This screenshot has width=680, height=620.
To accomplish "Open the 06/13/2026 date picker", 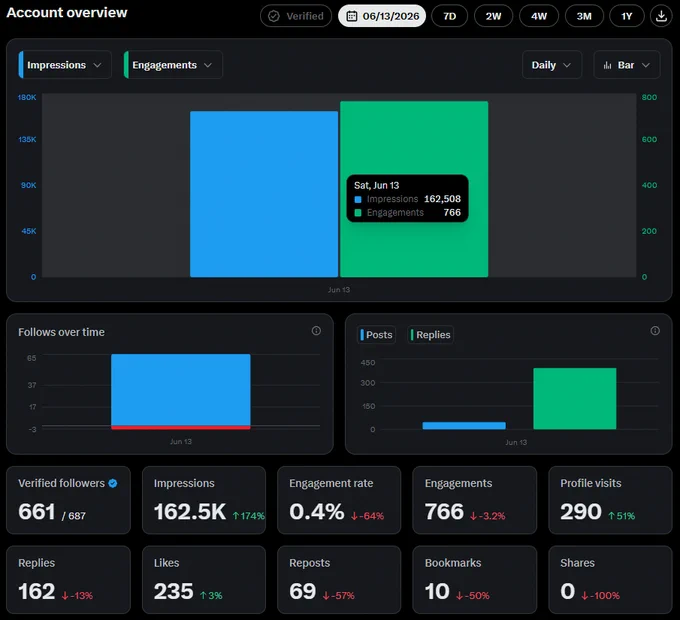I will coord(382,16).
